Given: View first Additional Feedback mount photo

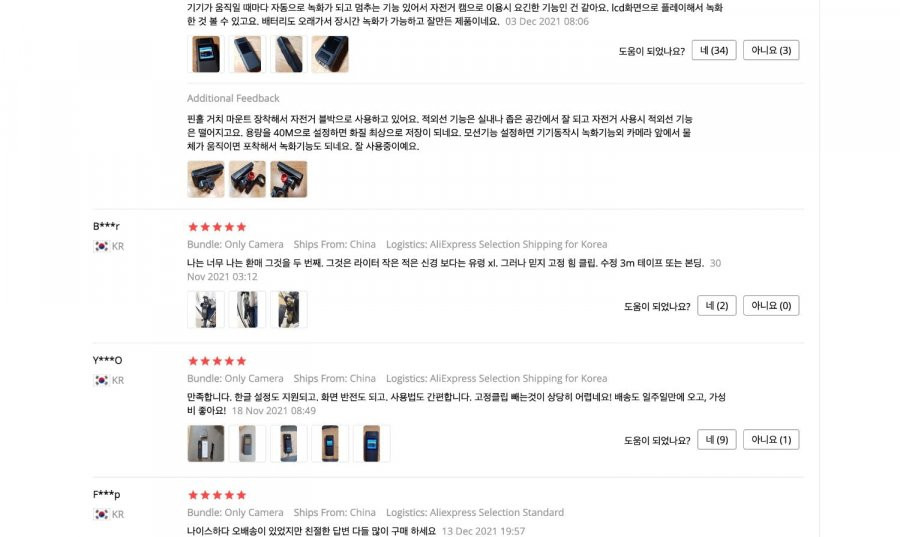Looking at the screenshot, I should (x=205, y=179).
